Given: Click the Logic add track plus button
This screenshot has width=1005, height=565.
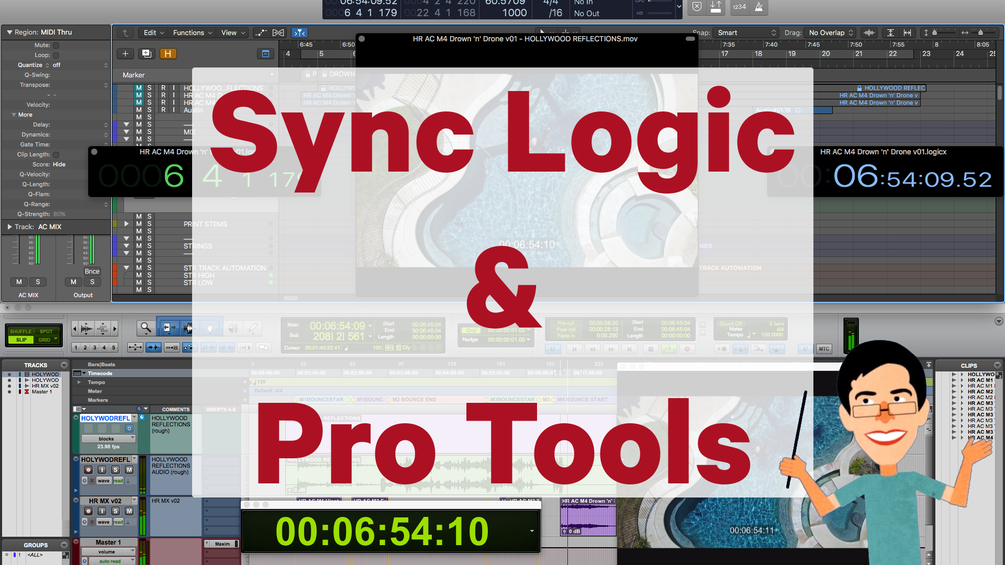Looking at the screenshot, I should (x=125, y=54).
